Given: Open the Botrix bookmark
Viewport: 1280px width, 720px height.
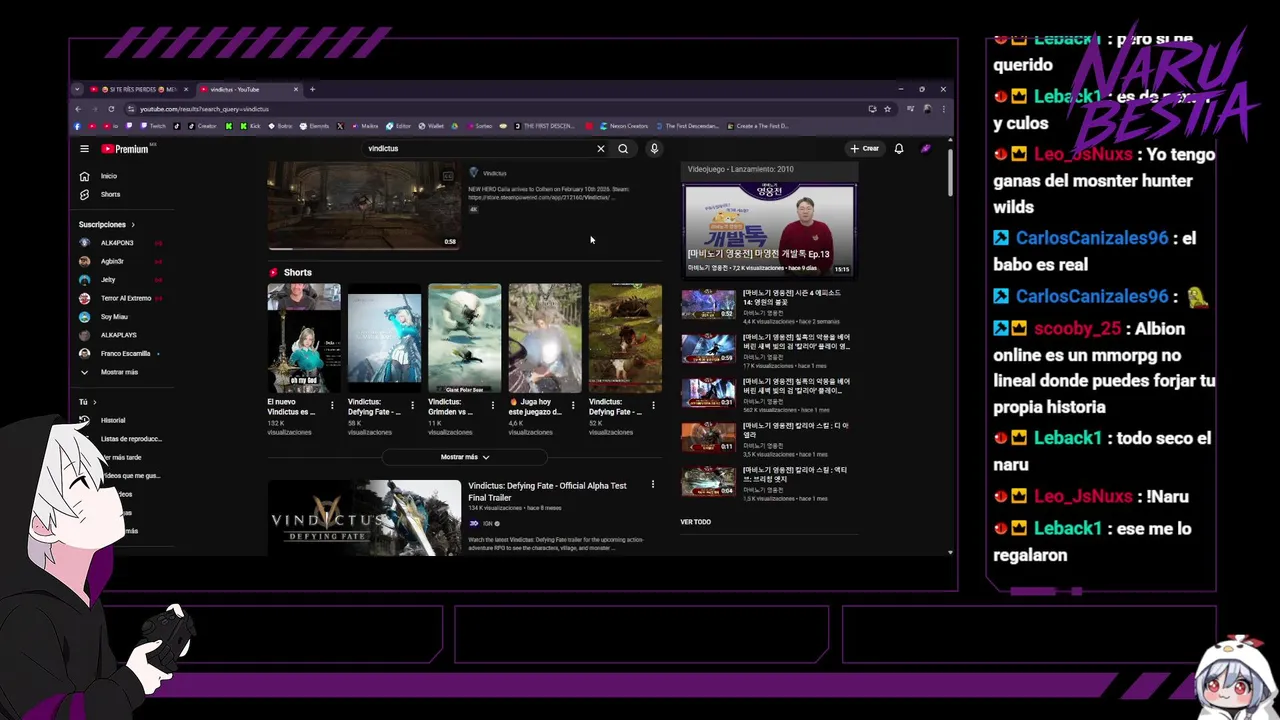Looking at the screenshot, I should coord(280,126).
